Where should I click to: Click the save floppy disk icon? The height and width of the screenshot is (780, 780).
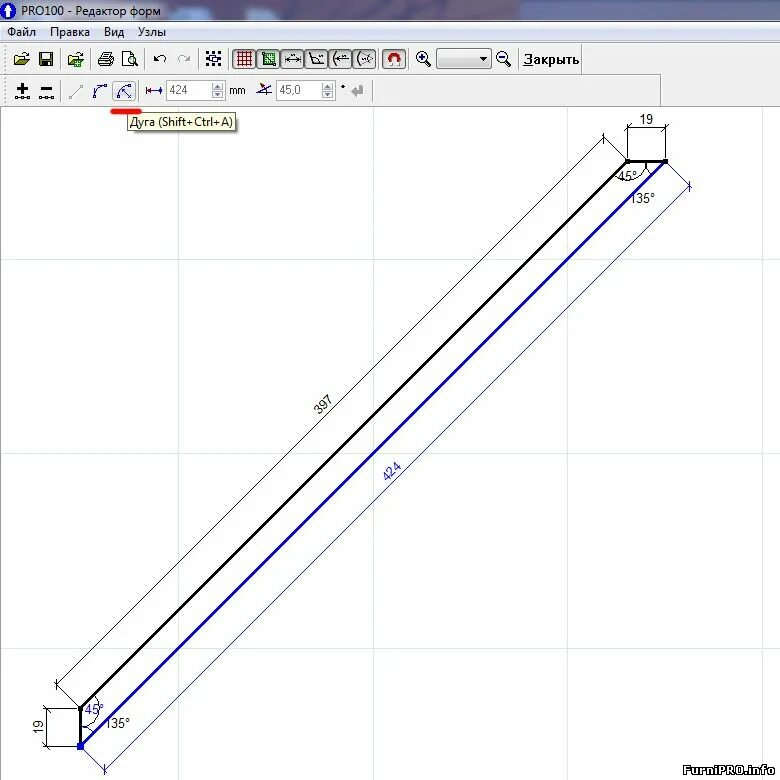46,59
